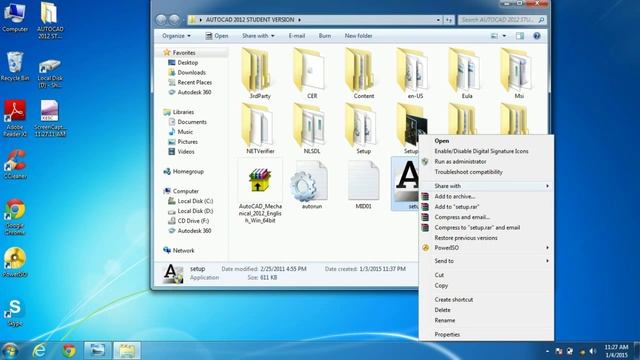
Task: Open CCleaner desktop shortcut
Action: [x=15, y=164]
